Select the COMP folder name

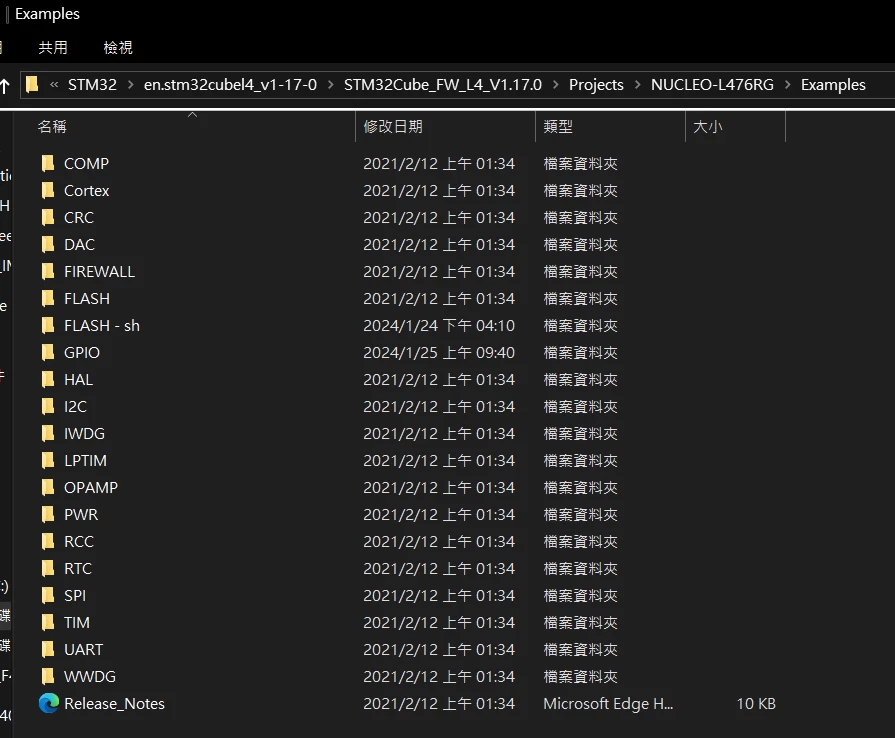(x=86, y=164)
